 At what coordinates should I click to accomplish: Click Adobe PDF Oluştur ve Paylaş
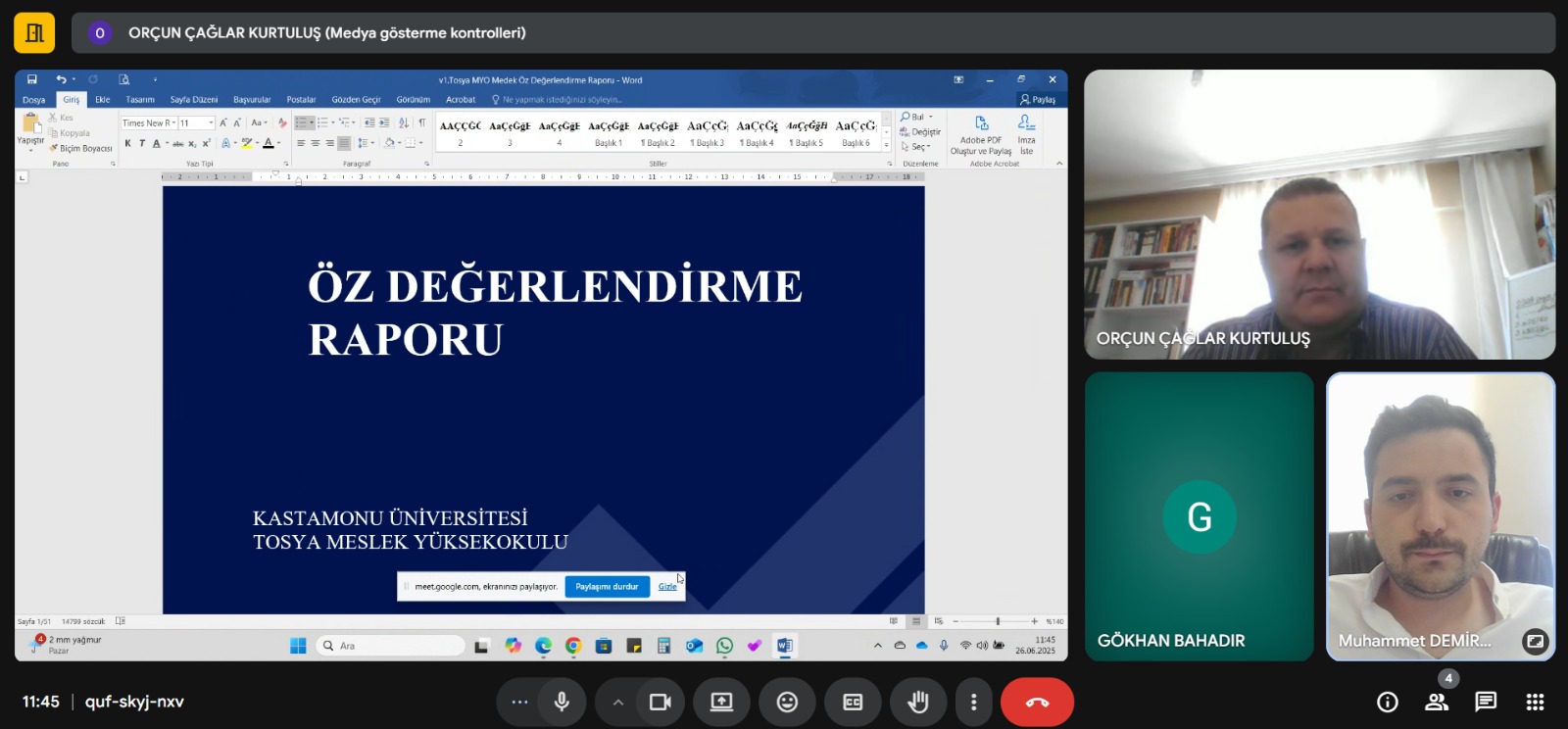(x=981, y=135)
